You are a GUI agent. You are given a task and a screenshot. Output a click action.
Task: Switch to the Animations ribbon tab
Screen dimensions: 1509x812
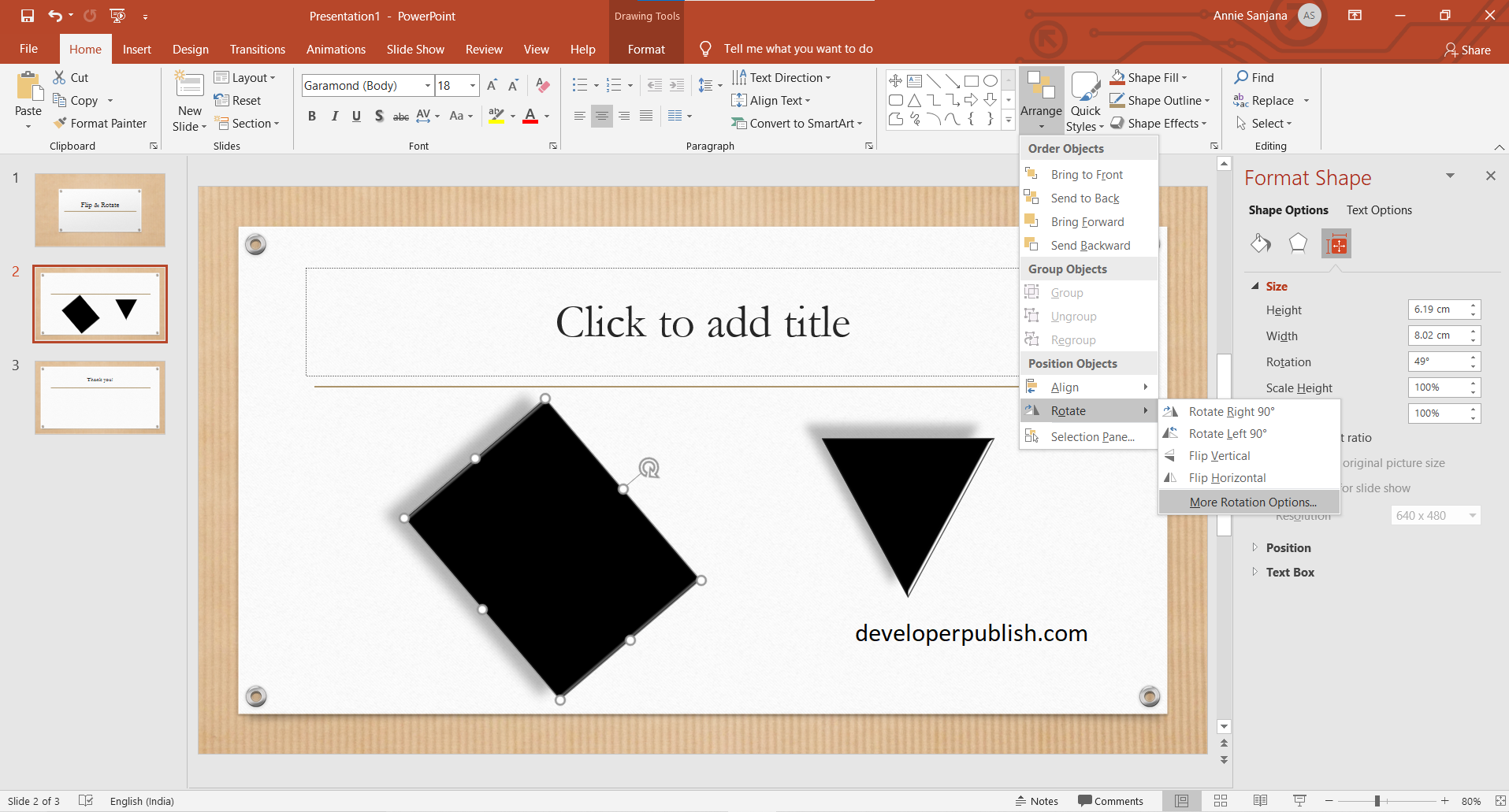336,49
